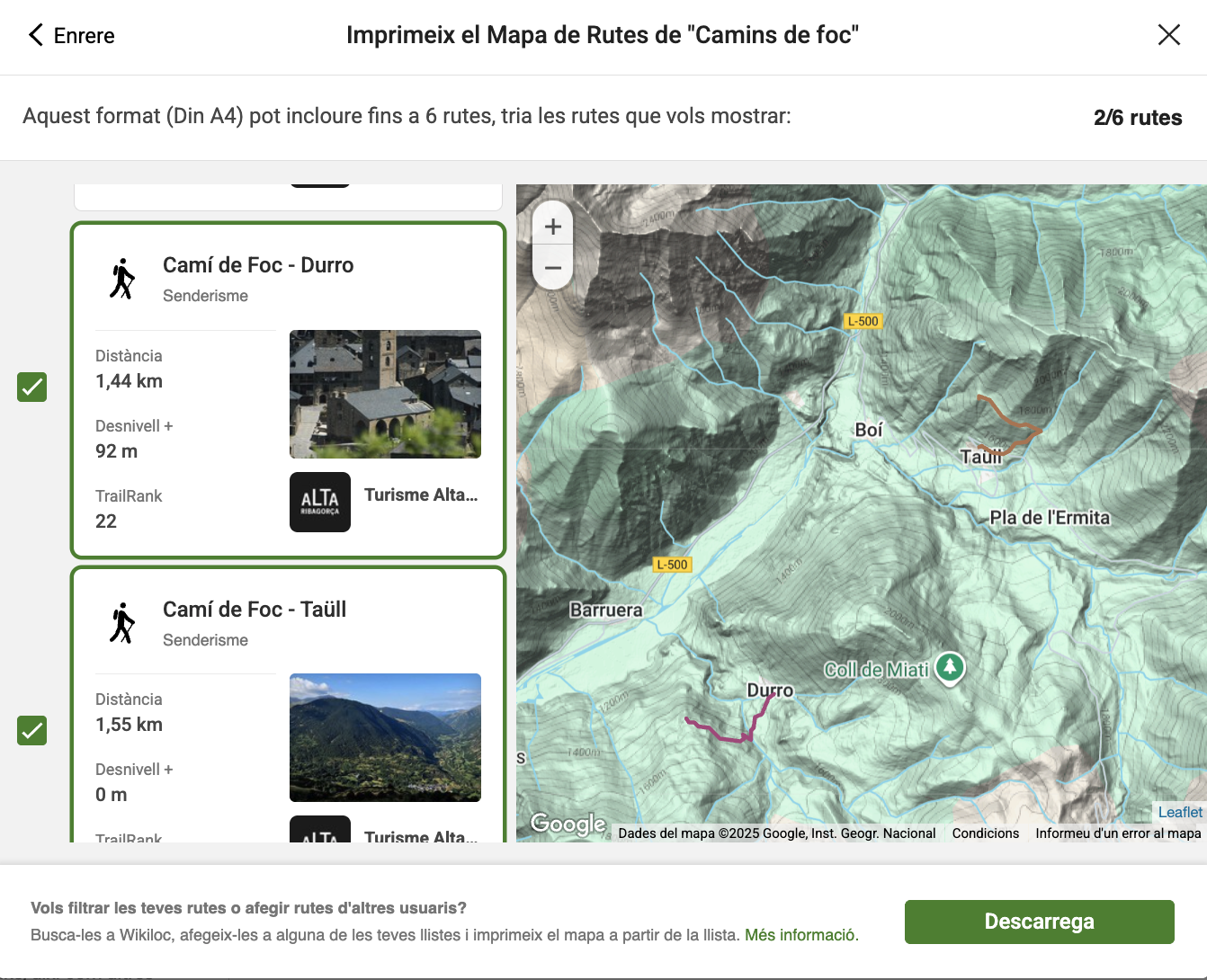Click the Pla de l'Ermita map label
Viewport: 1207px width, 980px height.
pyautogui.click(x=1050, y=518)
